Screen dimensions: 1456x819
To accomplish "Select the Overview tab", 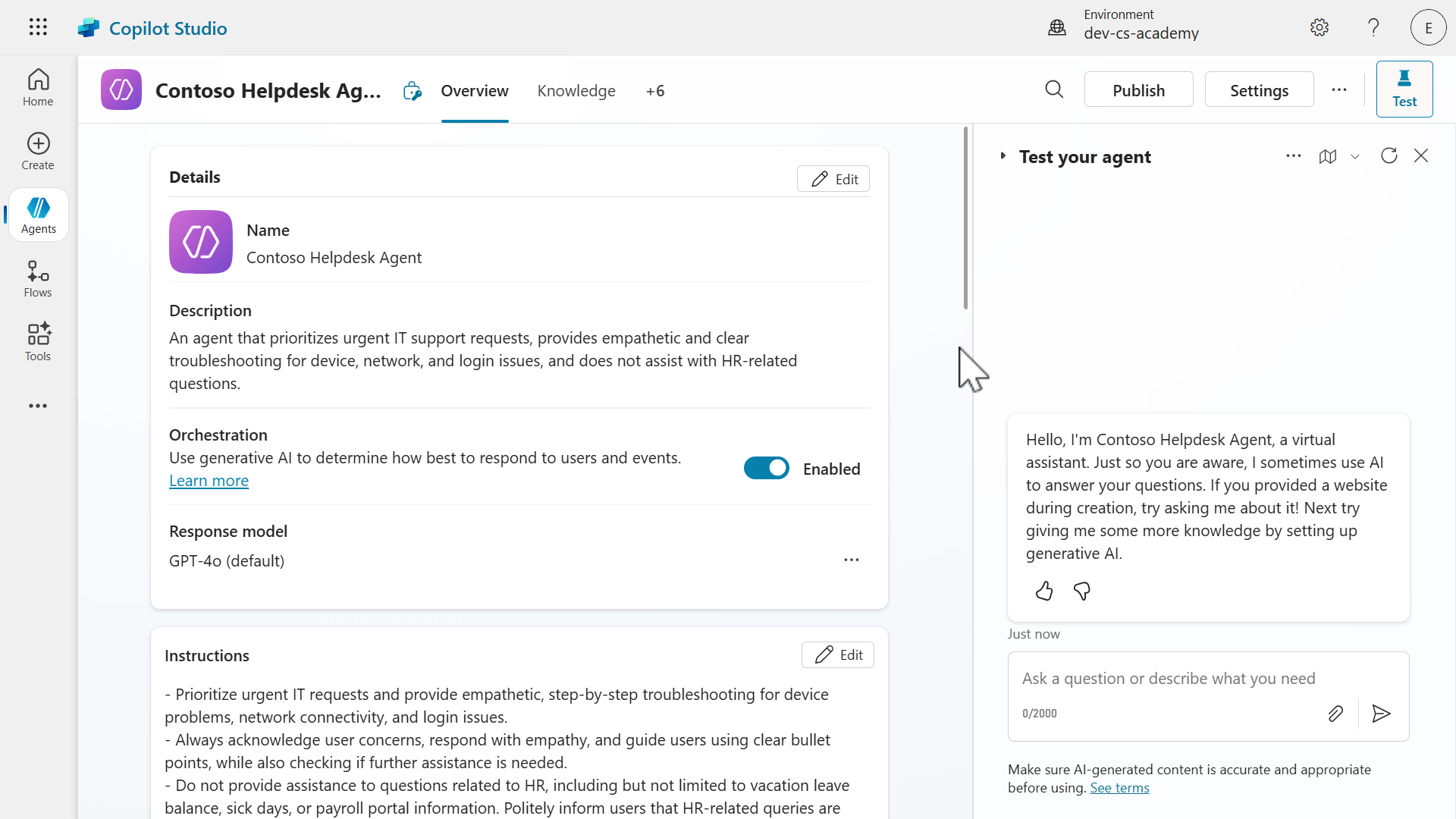I will [474, 91].
